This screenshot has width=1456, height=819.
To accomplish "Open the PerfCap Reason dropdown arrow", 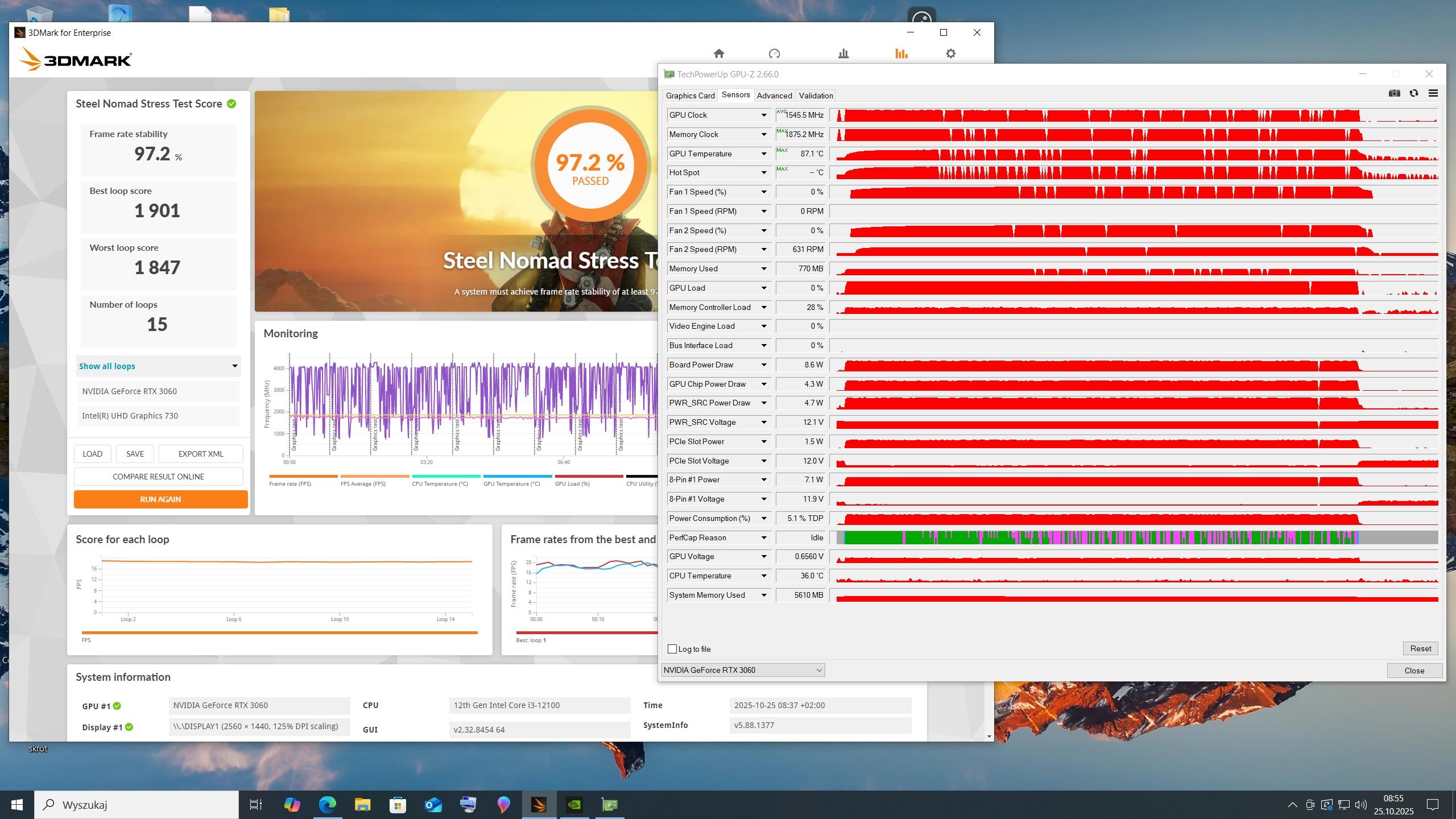I will click(764, 537).
